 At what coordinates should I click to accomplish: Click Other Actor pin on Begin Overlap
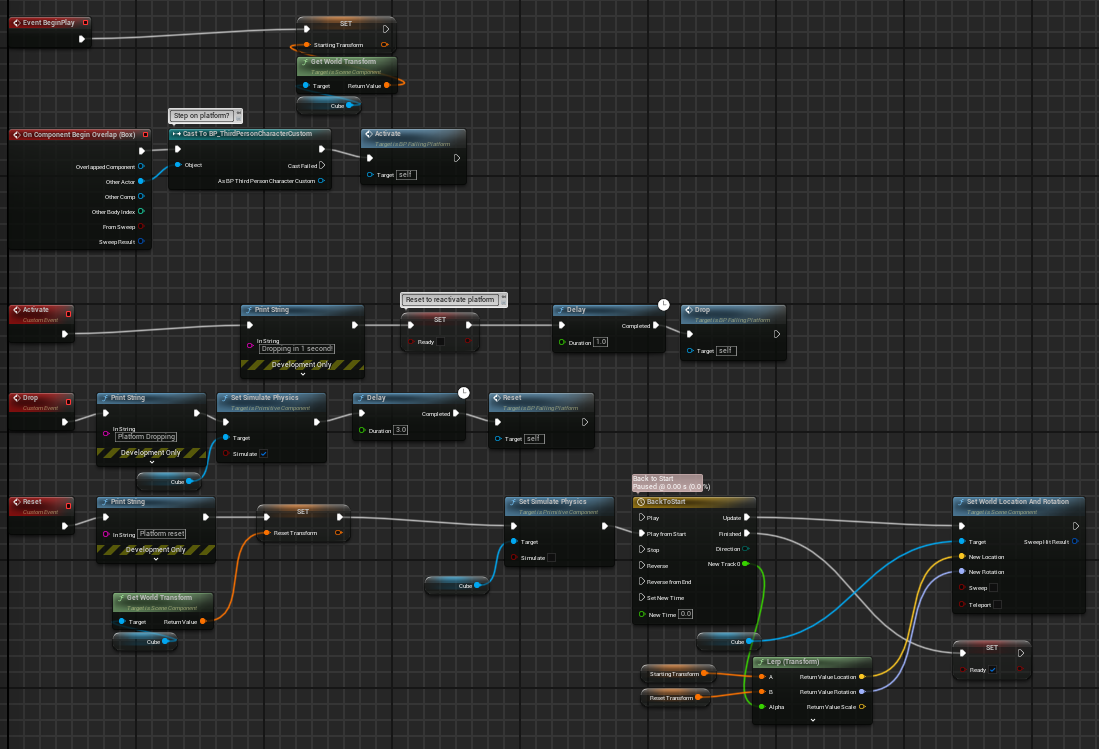(x=141, y=181)
